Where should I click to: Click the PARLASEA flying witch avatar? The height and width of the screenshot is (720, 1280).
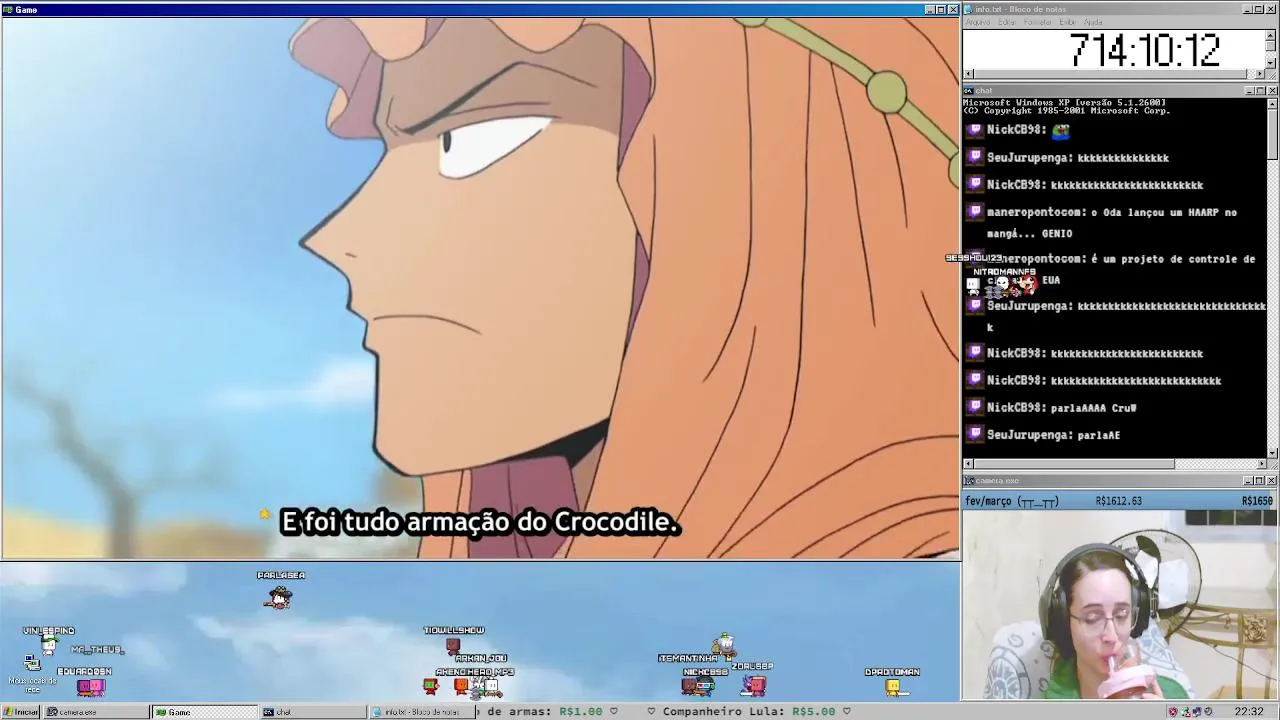pos(279,597)
